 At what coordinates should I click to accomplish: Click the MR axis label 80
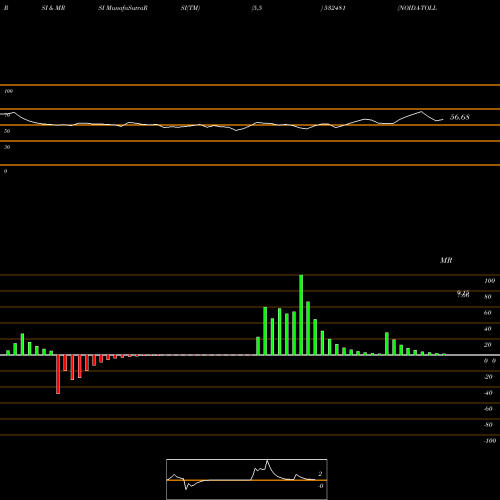(488, 297)
